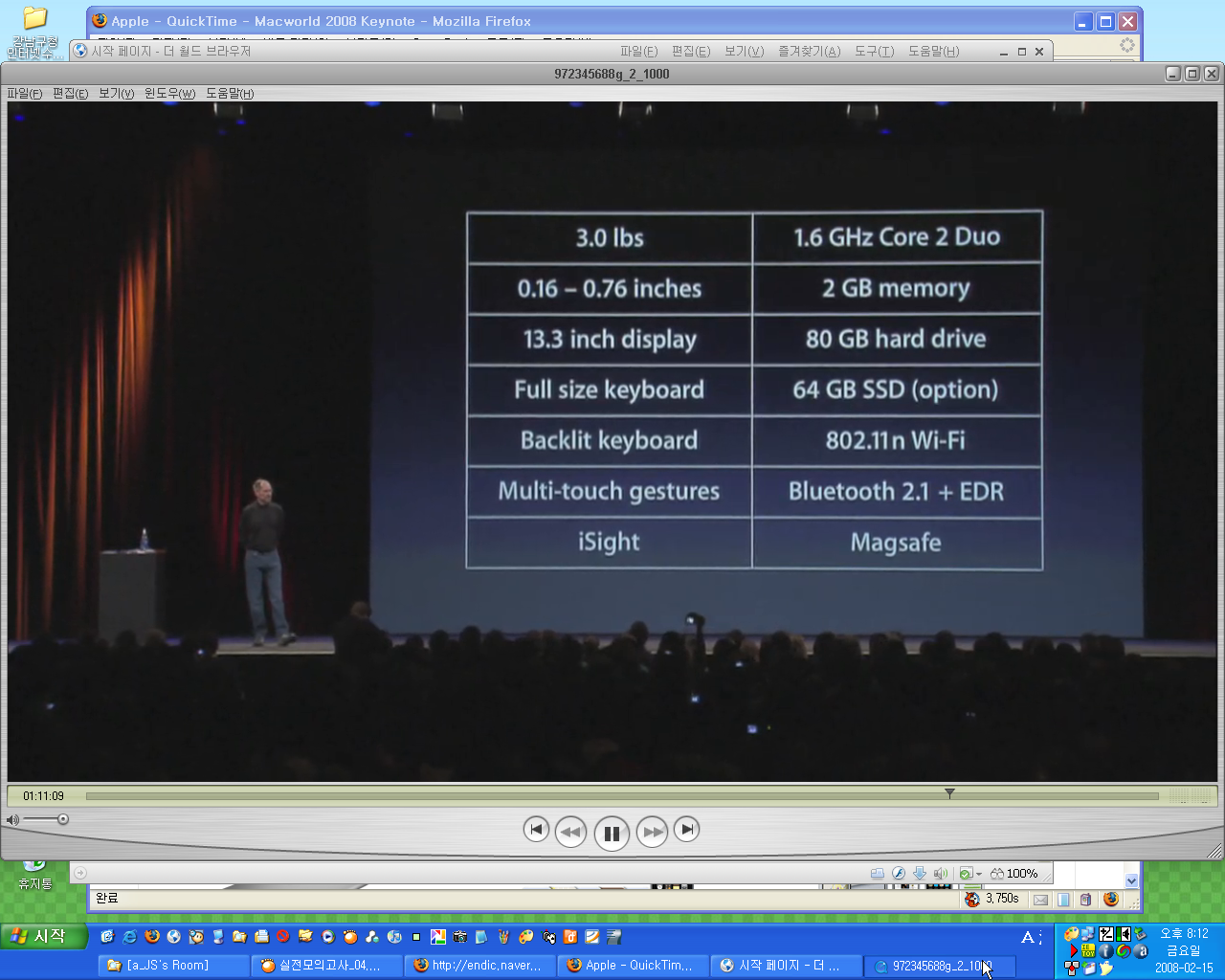Click the speaker mute icon in QuickTime

[x=12, y=820]
